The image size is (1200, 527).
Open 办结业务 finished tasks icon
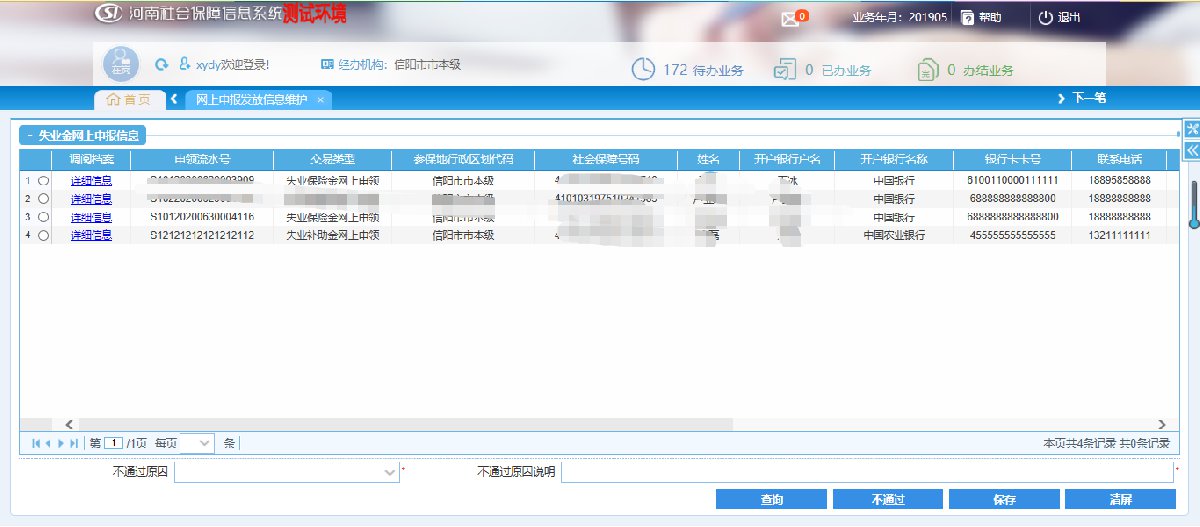[x=927, y=69]
